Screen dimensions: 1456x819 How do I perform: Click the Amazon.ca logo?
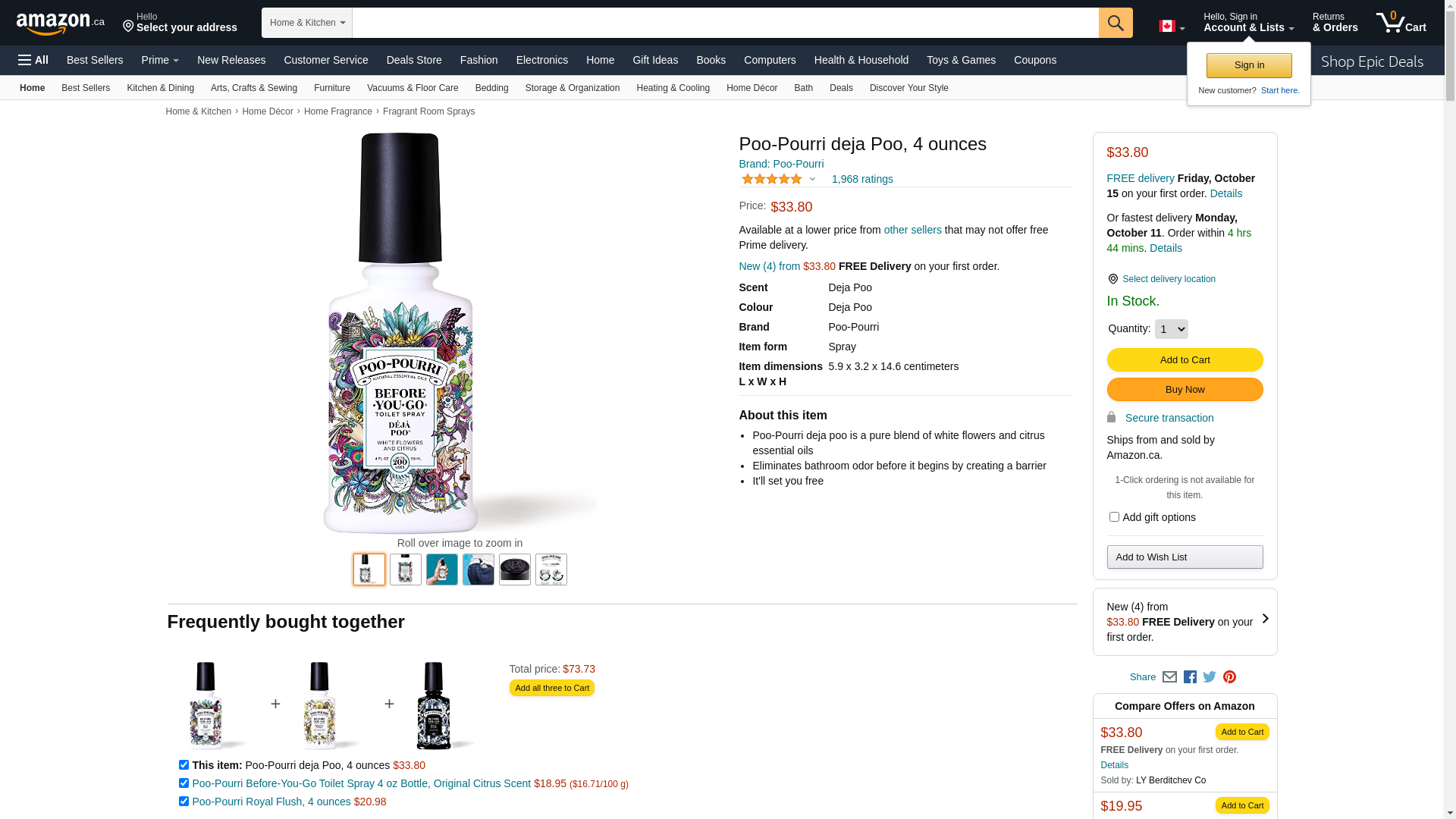[60, 24]
